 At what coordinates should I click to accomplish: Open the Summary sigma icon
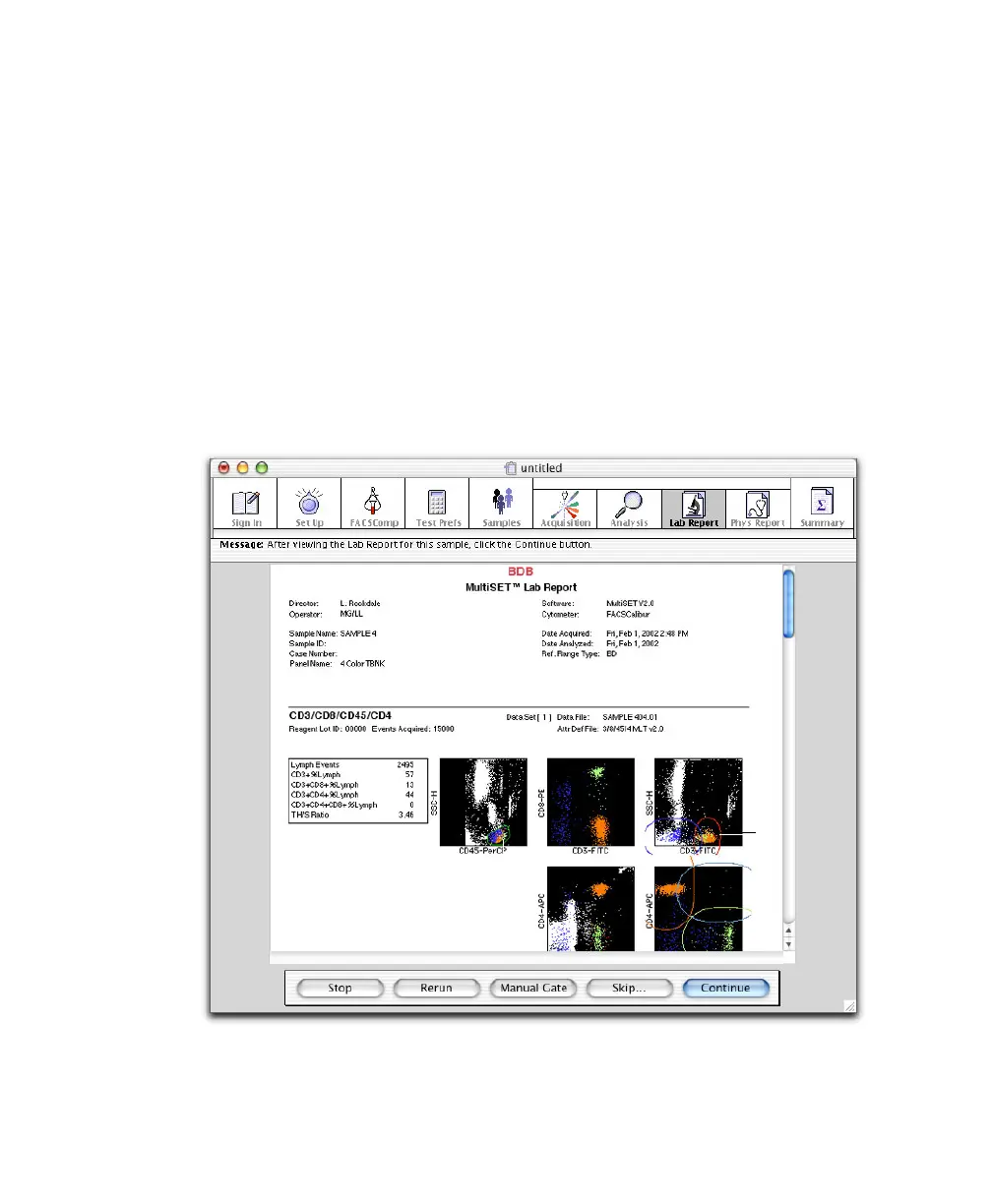822,505
